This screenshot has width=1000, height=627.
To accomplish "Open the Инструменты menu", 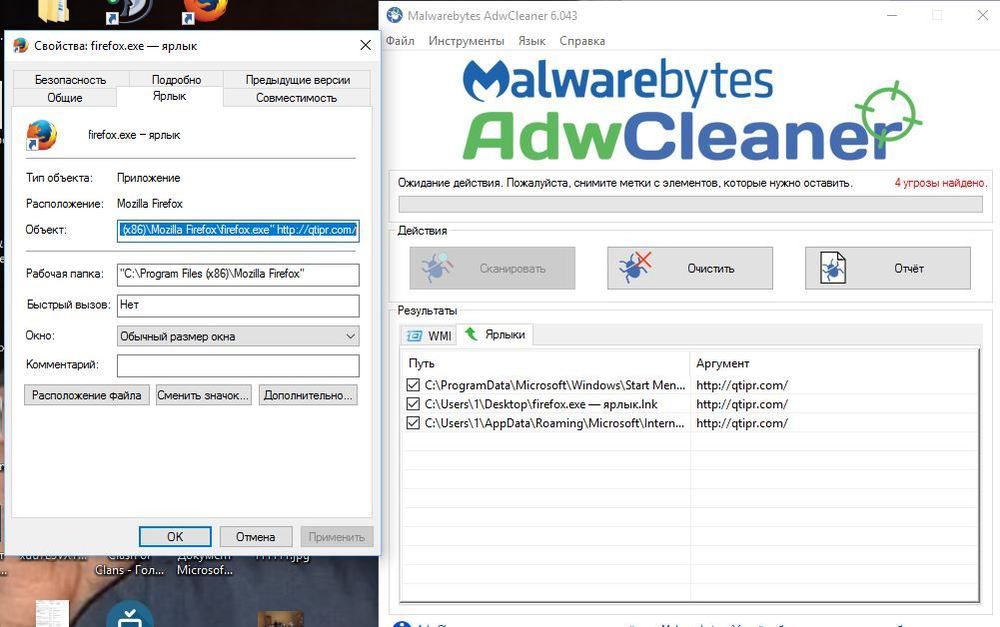I will coord(466,41).
